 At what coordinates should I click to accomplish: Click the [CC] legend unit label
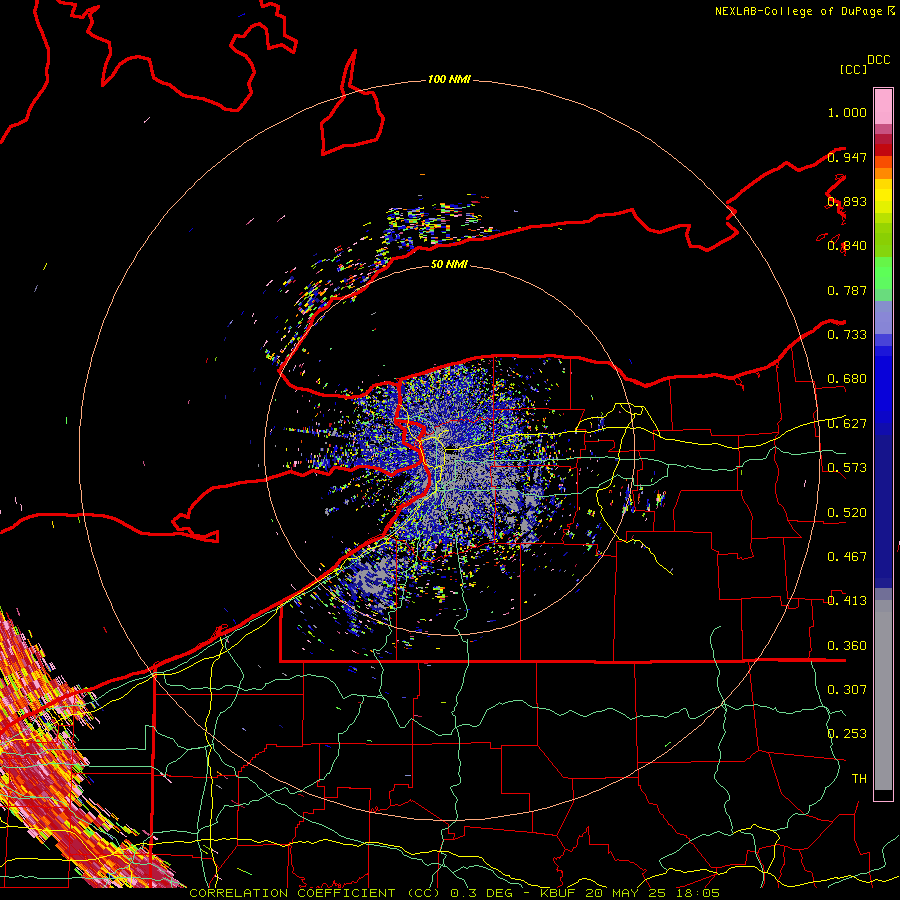(853, 69)
